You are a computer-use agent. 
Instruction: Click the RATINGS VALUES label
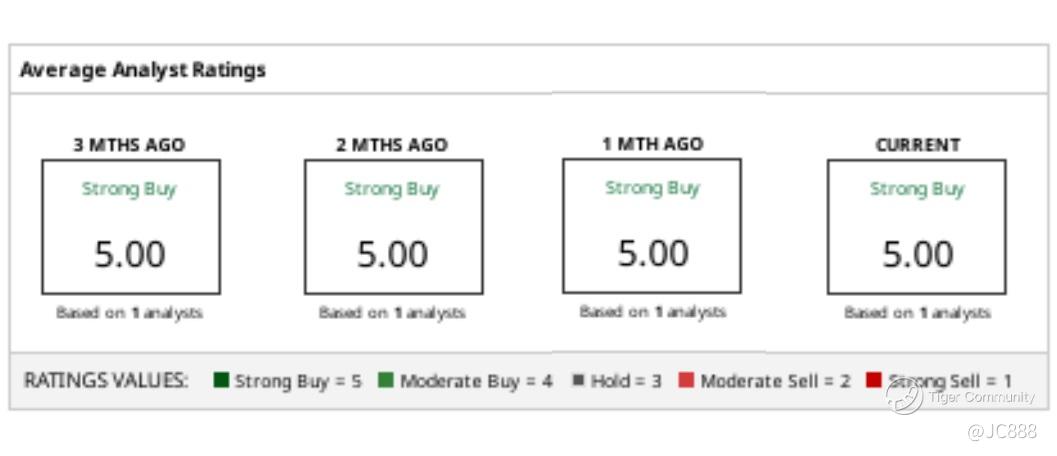[x=107, y=380]
